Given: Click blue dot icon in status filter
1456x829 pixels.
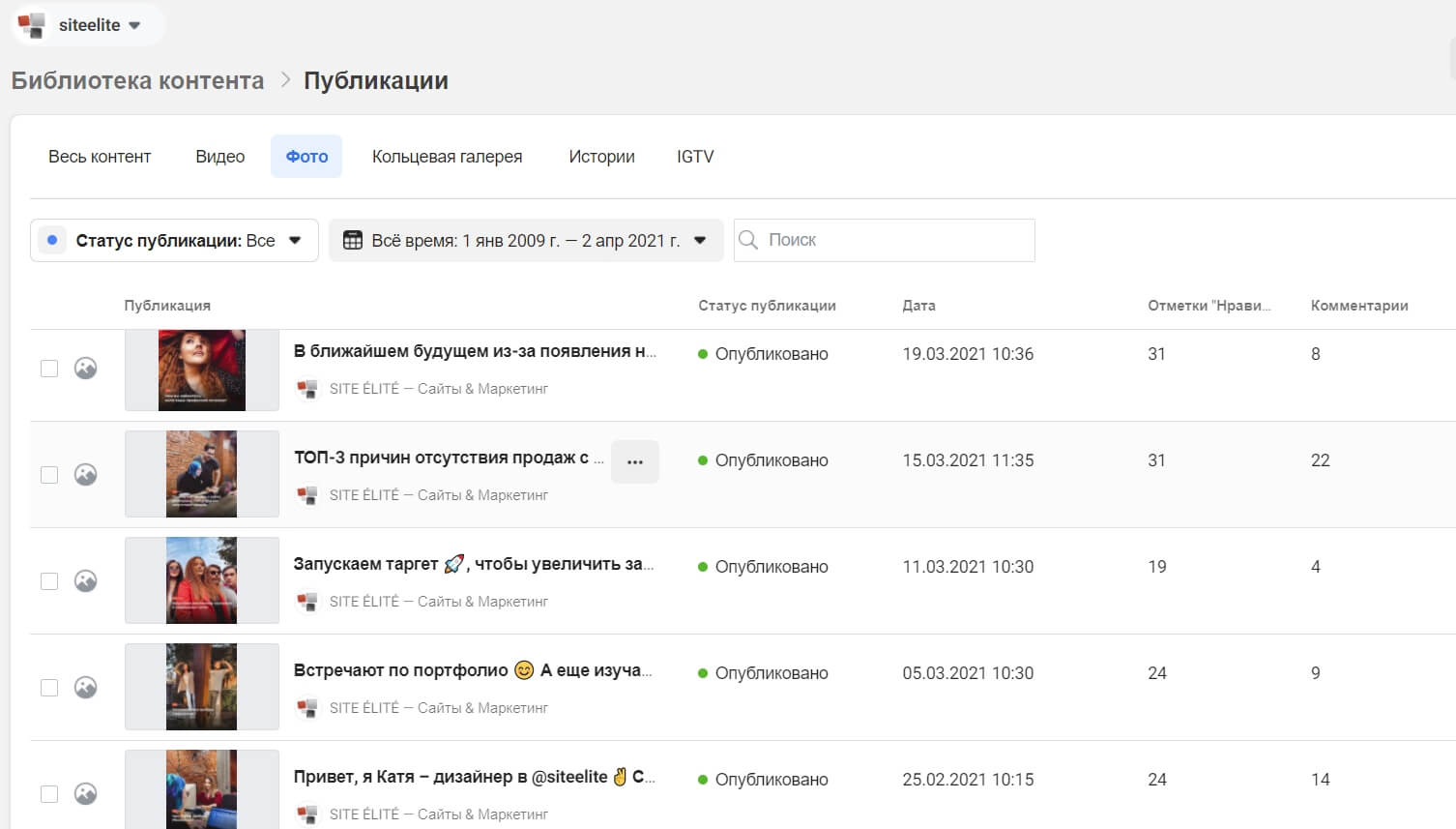Looking at the screenshot, I should coord(52,240).
